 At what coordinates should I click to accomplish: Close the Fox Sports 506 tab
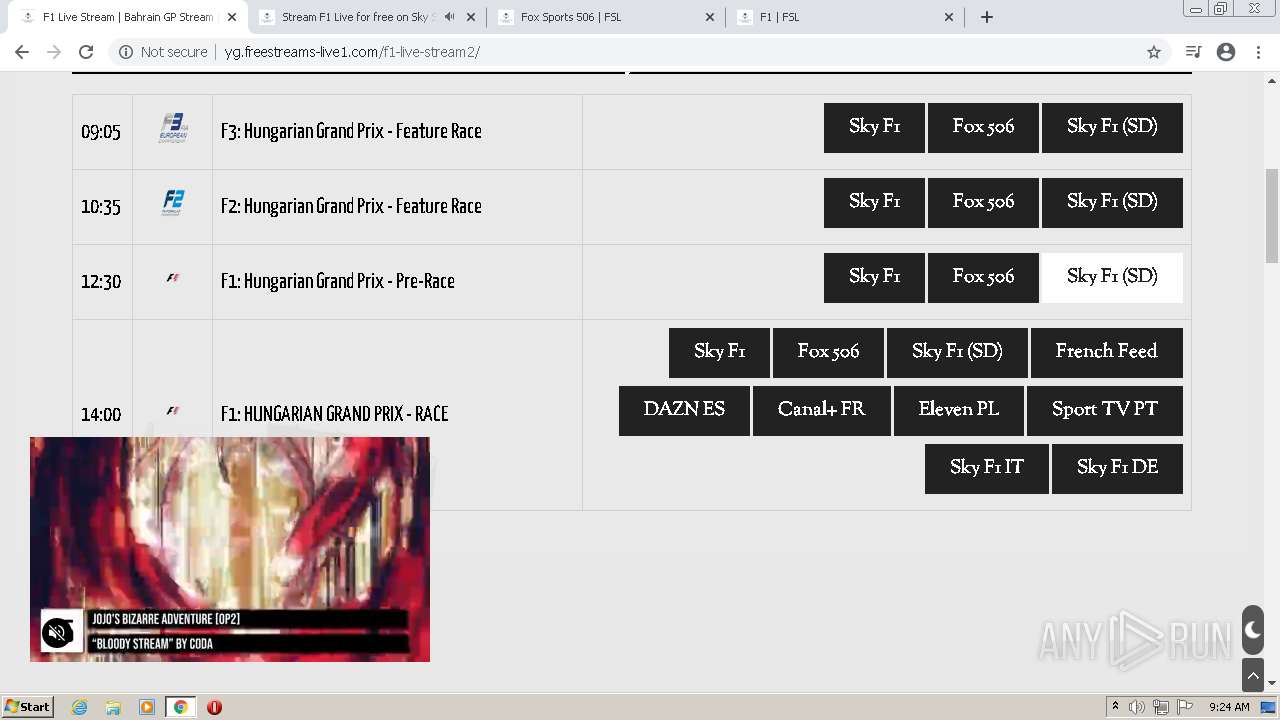710,17
